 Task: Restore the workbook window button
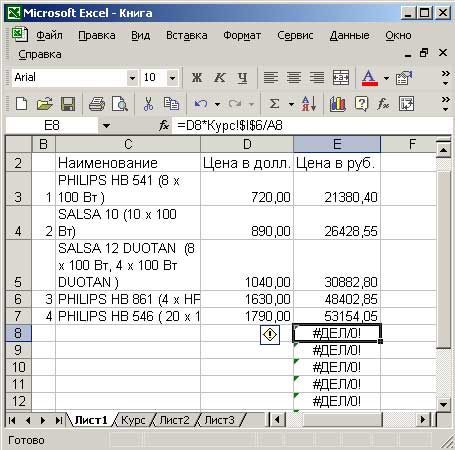coord(424,53)
